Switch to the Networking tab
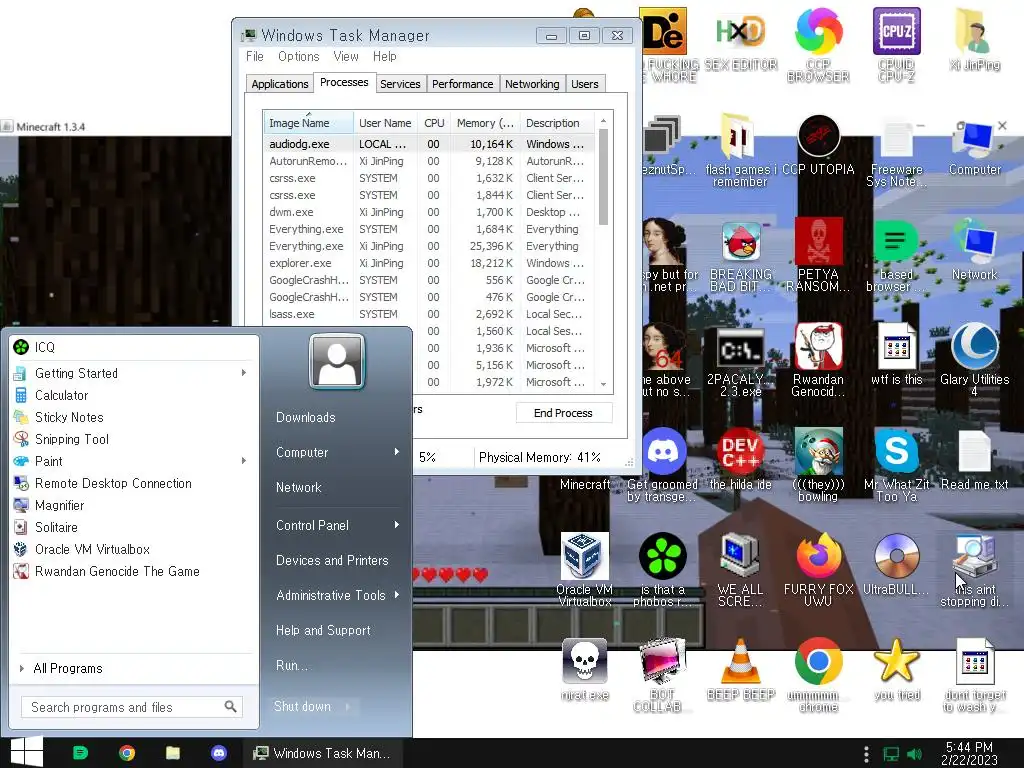 tap(532, 84)
